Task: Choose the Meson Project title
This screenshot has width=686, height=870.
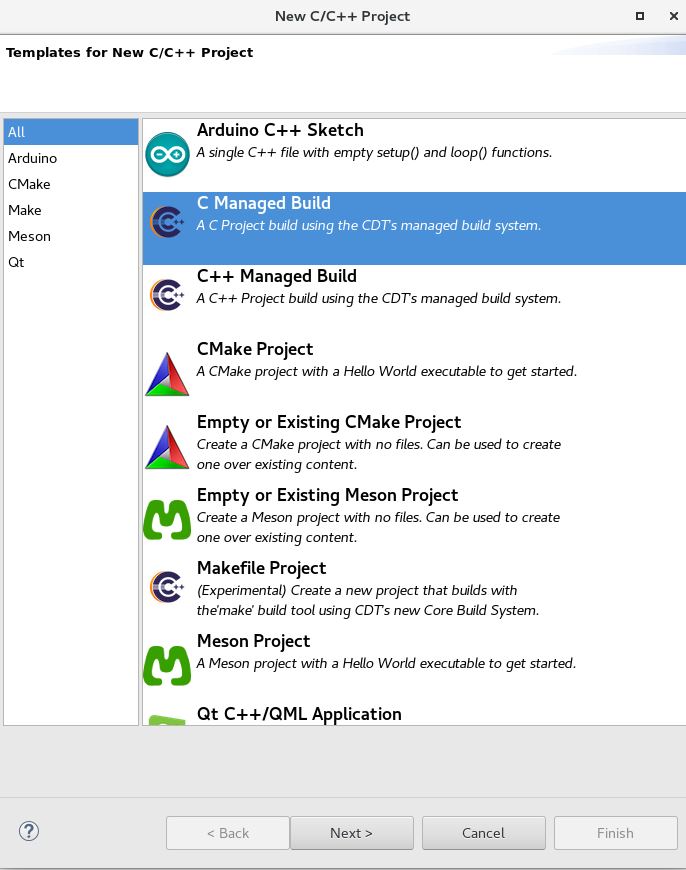Action: pyautogui.click(x=253, y=641)
